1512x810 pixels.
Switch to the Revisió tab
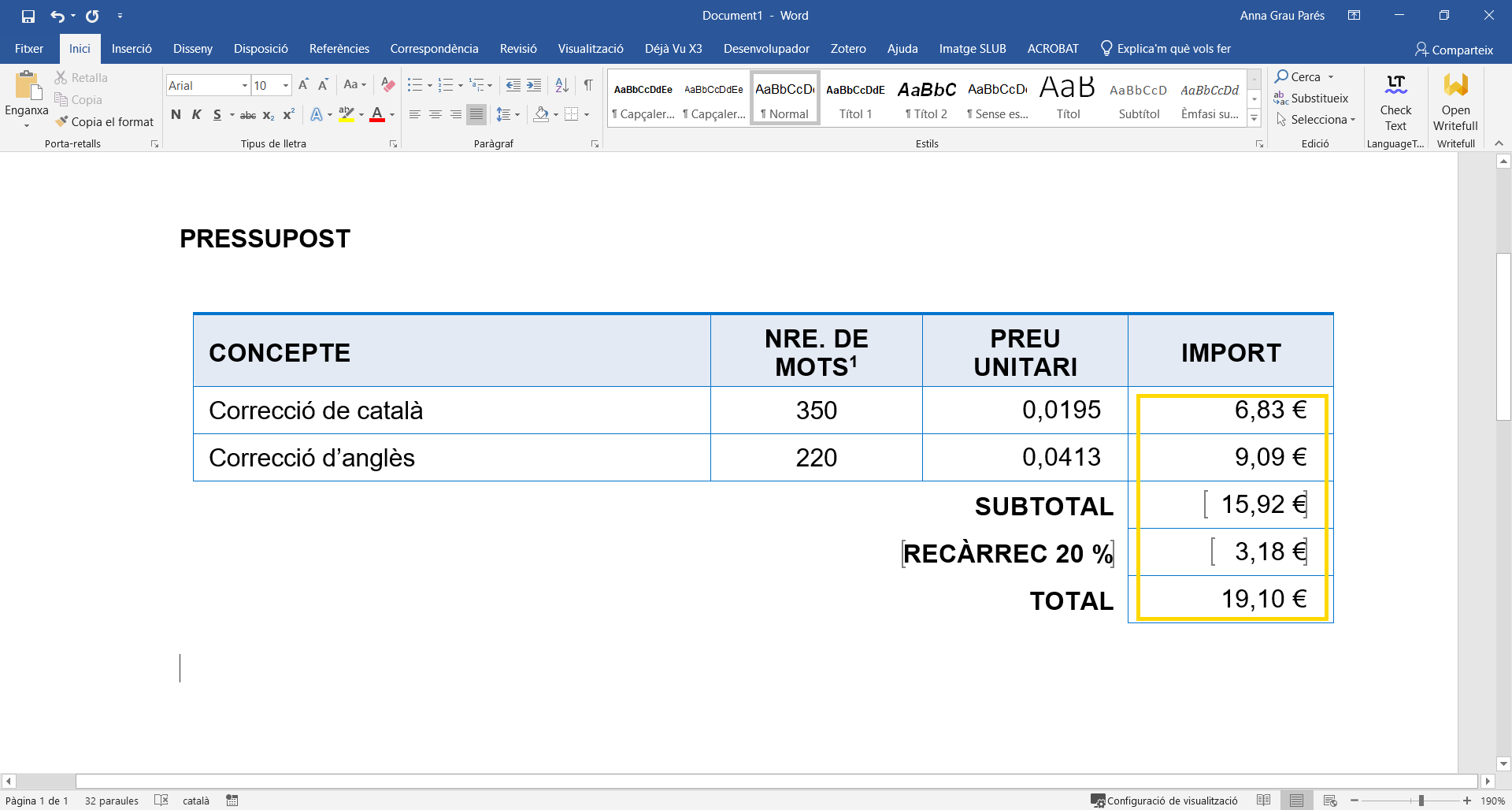coord(518,48)
